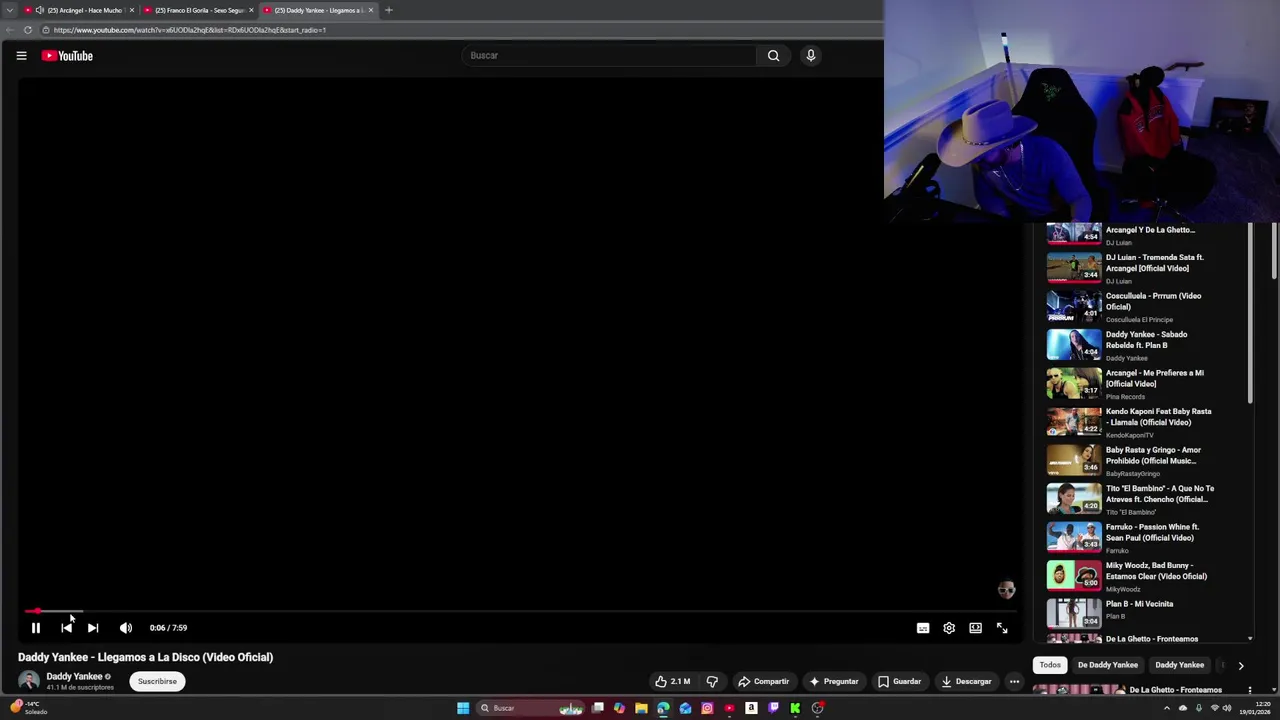Select the Daddy Yankee filter chip
This screenshot has width=1280, height=720.
[1180, 665]
